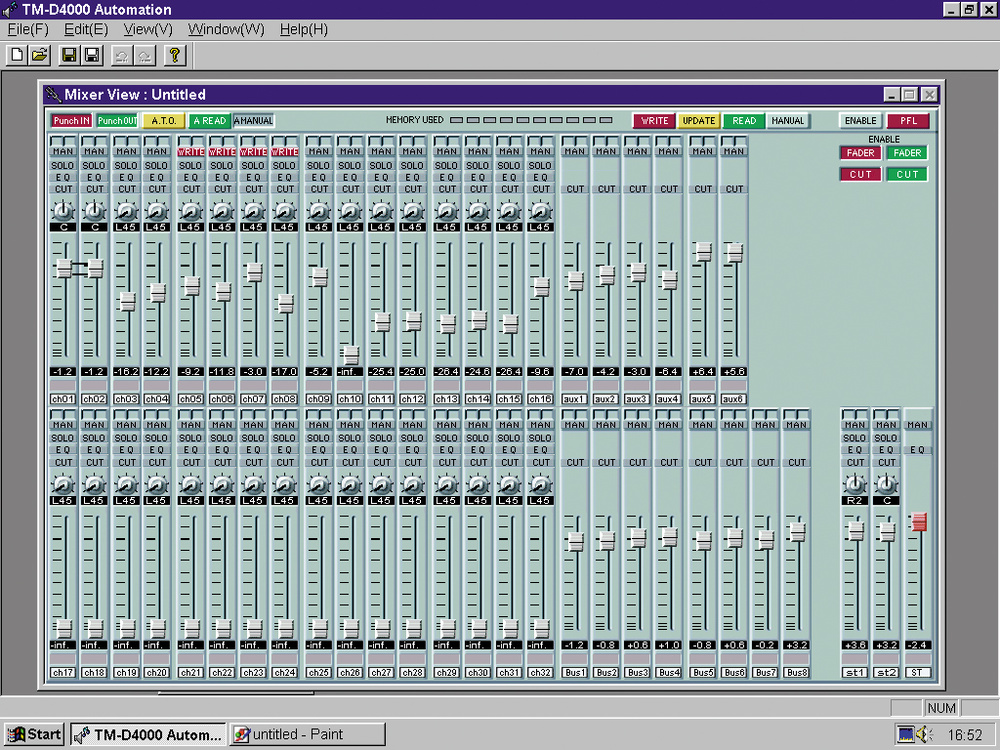1000x750 pixels.
Task: Click the Open folder toolbar icon
Action: coord(40,56)
